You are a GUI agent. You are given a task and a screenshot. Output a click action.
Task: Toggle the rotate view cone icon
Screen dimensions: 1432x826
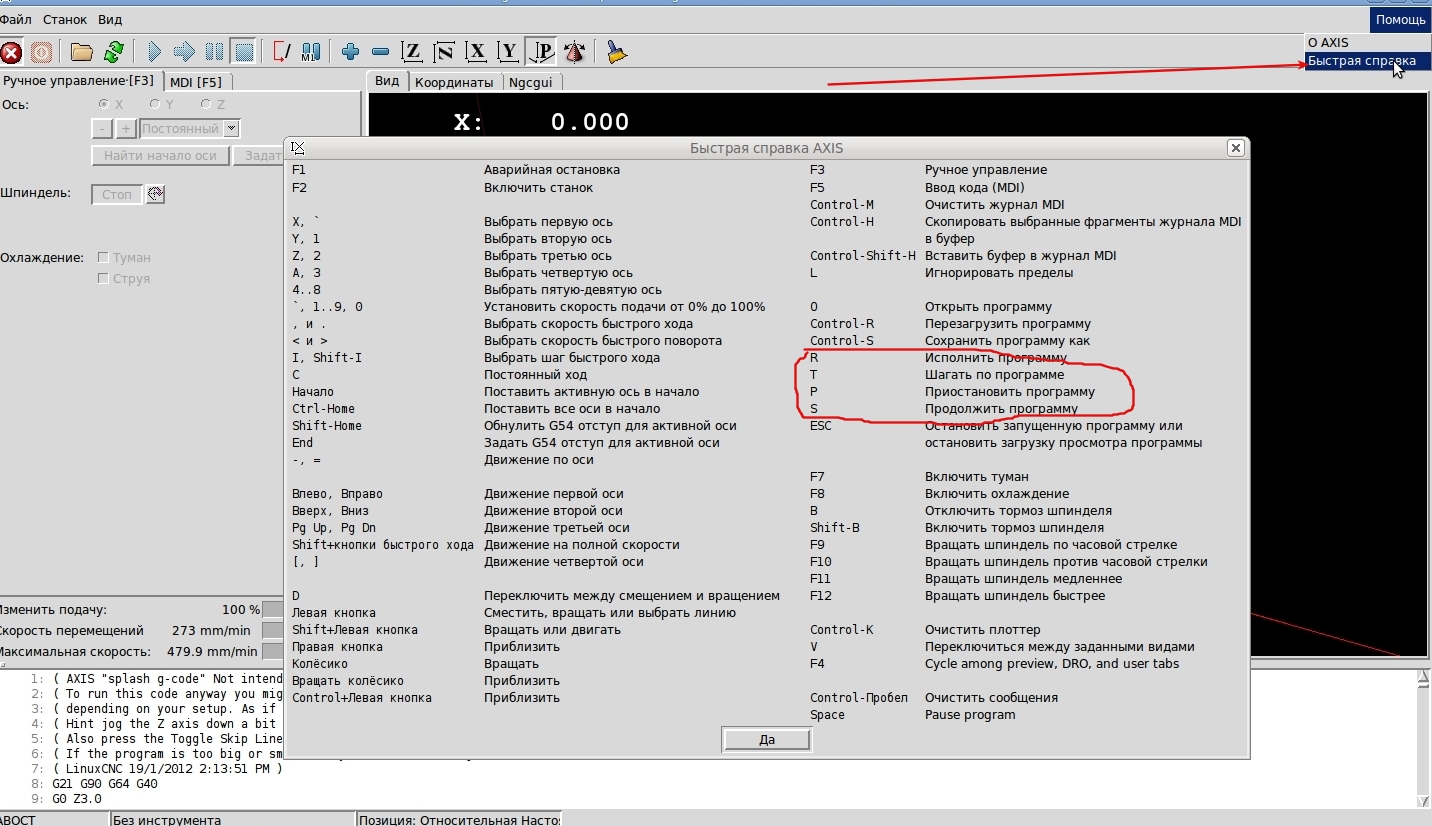574,52
